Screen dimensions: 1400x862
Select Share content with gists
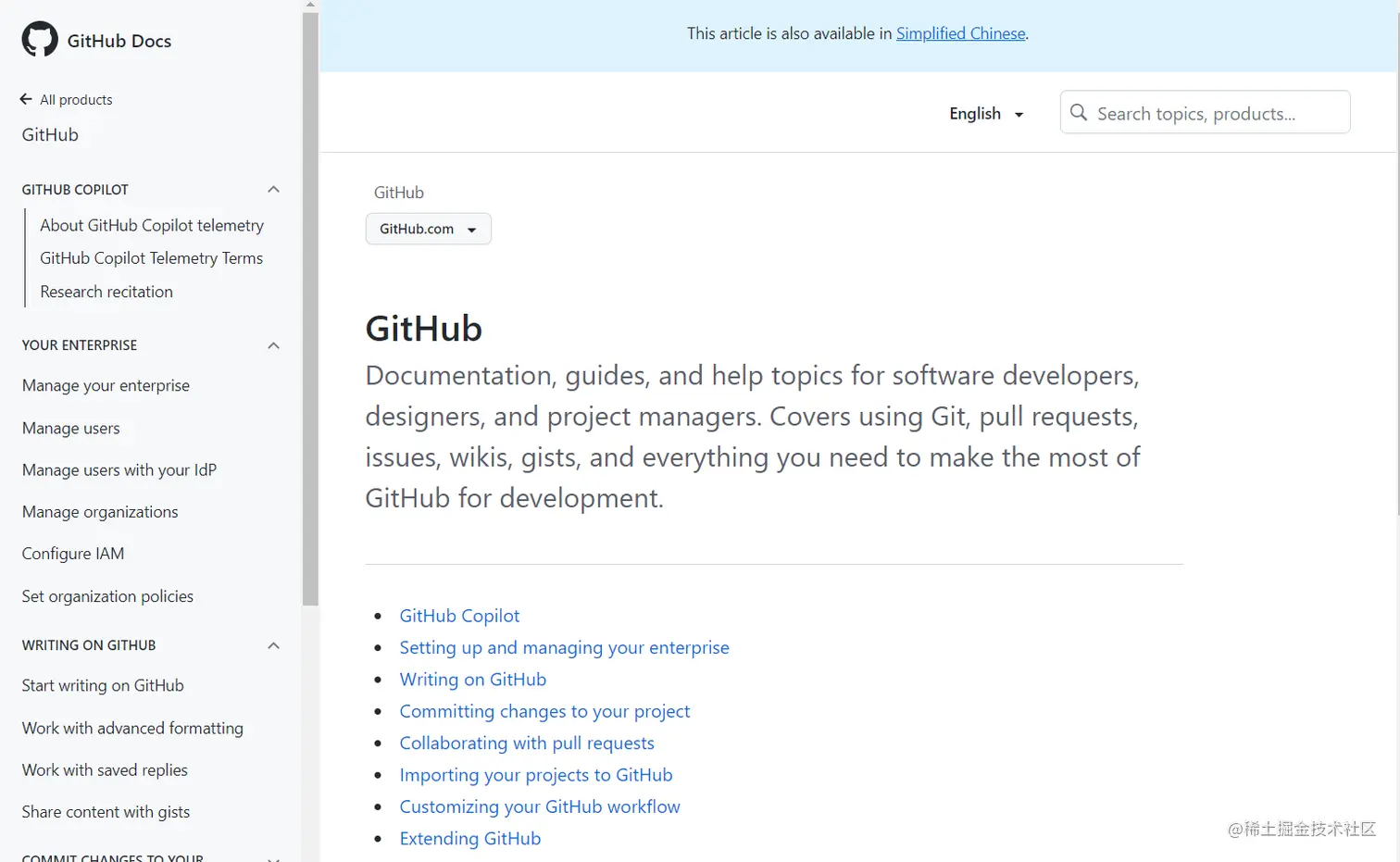(106, 811)
